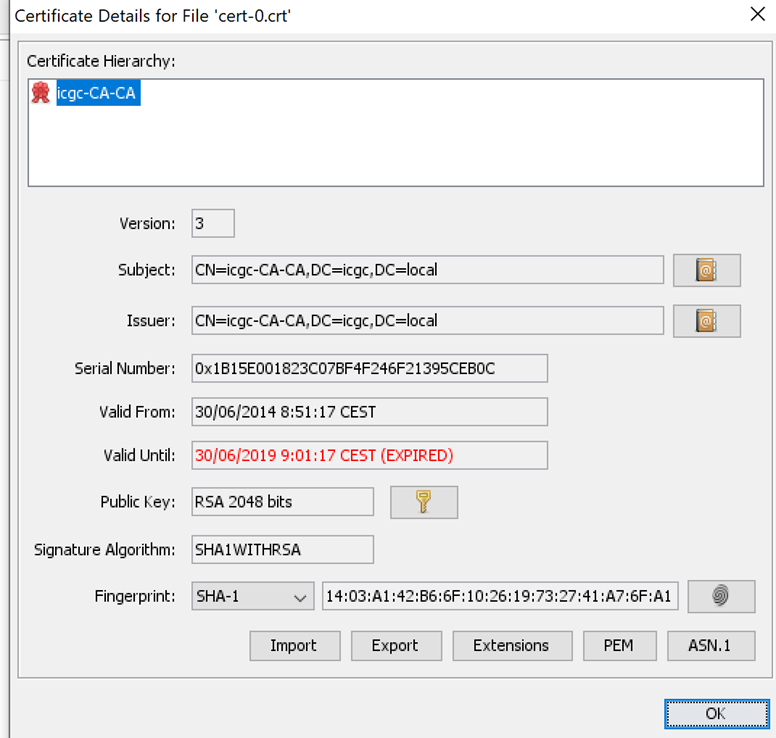Viewport: 776px width, 738px height.
Task: Click the Signature Algorithm field
Action: pos(283,549)
